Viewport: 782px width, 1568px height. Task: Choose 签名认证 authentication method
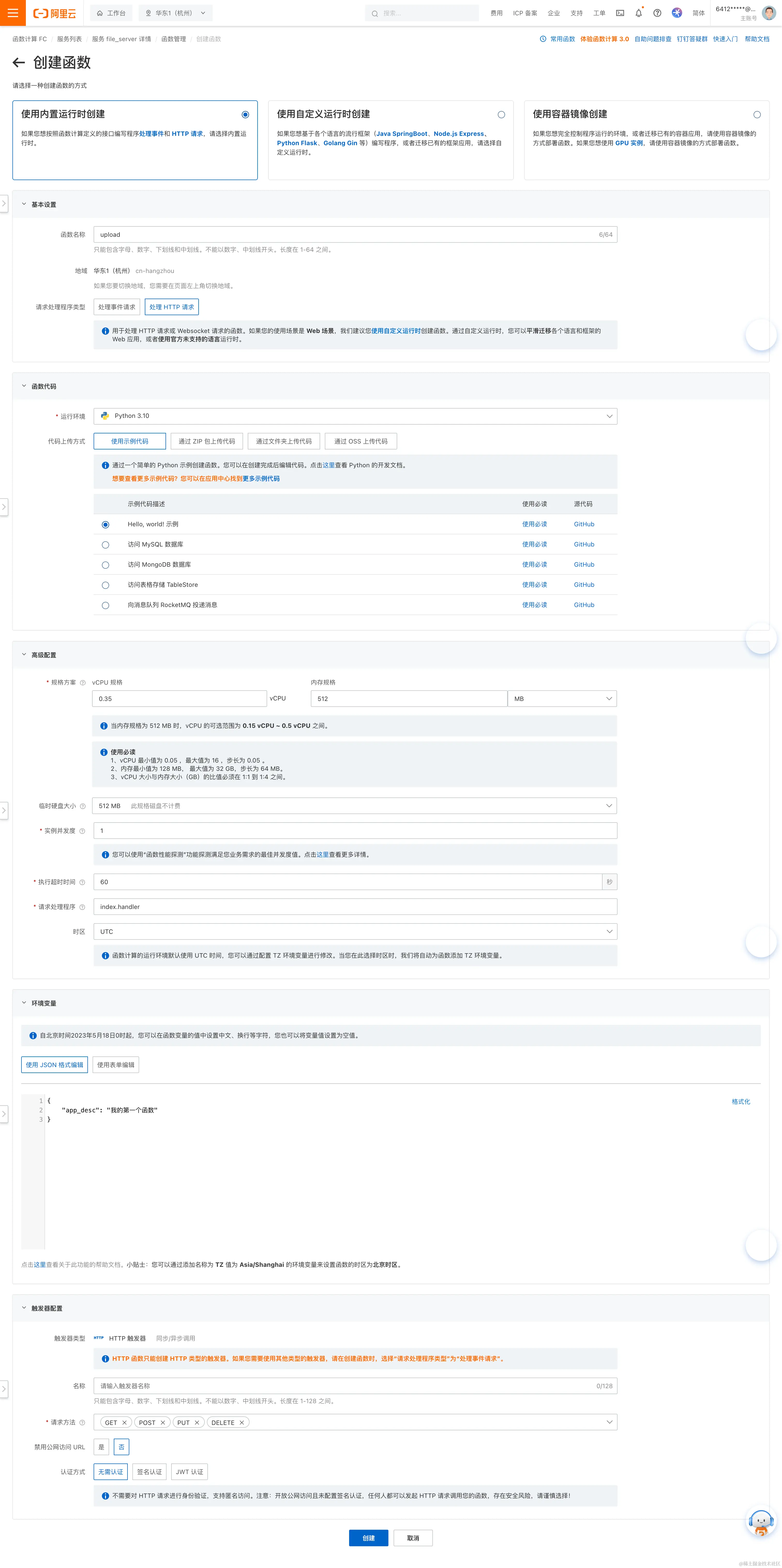pyautogui.click(x=149, y=1472)
